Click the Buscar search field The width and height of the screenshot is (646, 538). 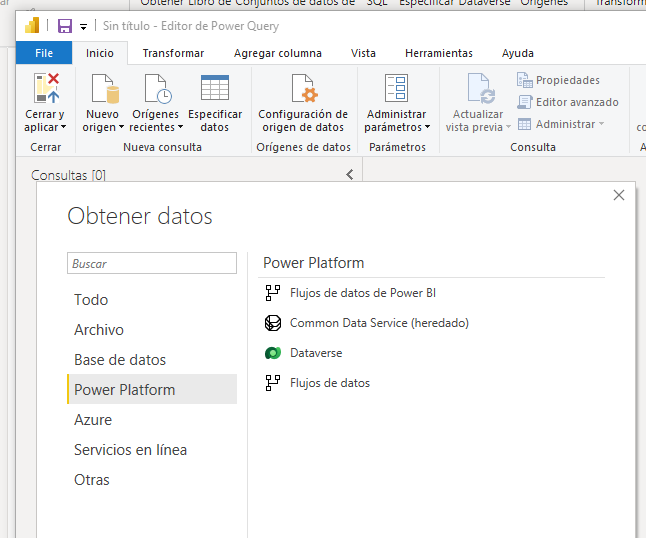point(152,263)
